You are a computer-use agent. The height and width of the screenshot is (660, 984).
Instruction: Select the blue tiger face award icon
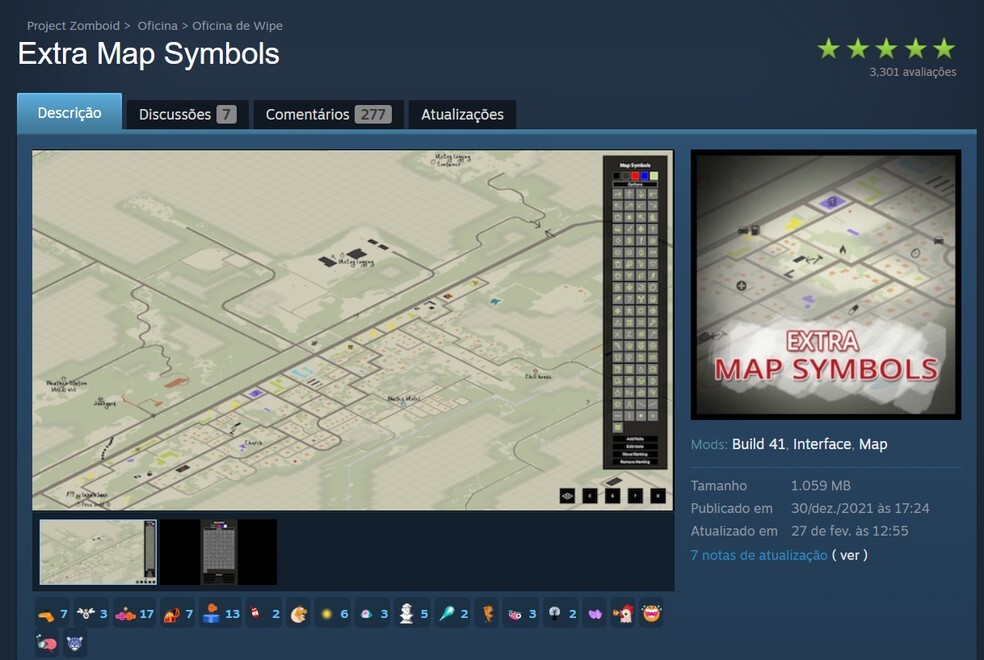tap(75, 643)
